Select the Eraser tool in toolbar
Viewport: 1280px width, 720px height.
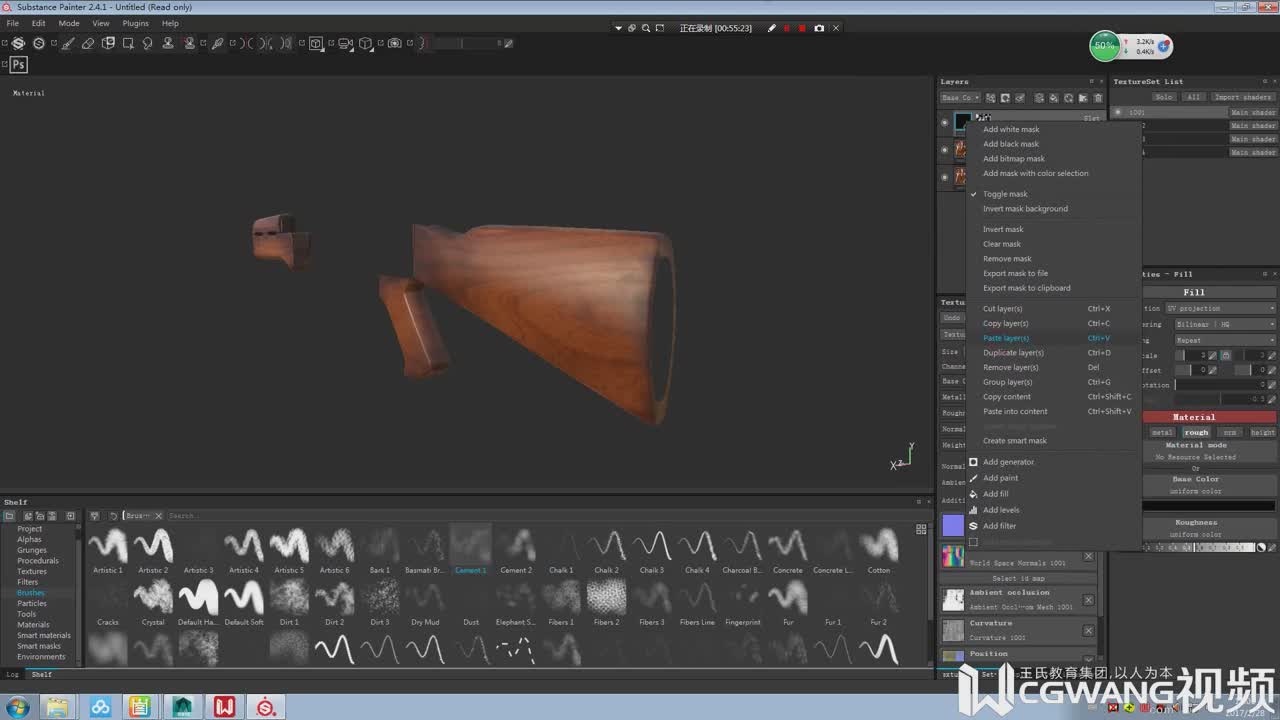tap(88, 43)
